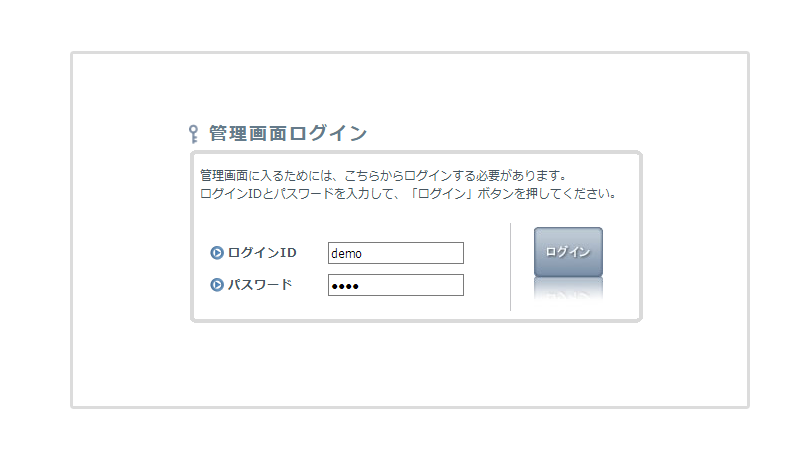Click the 管理画面ログイン heading text

tap(288, 133)
